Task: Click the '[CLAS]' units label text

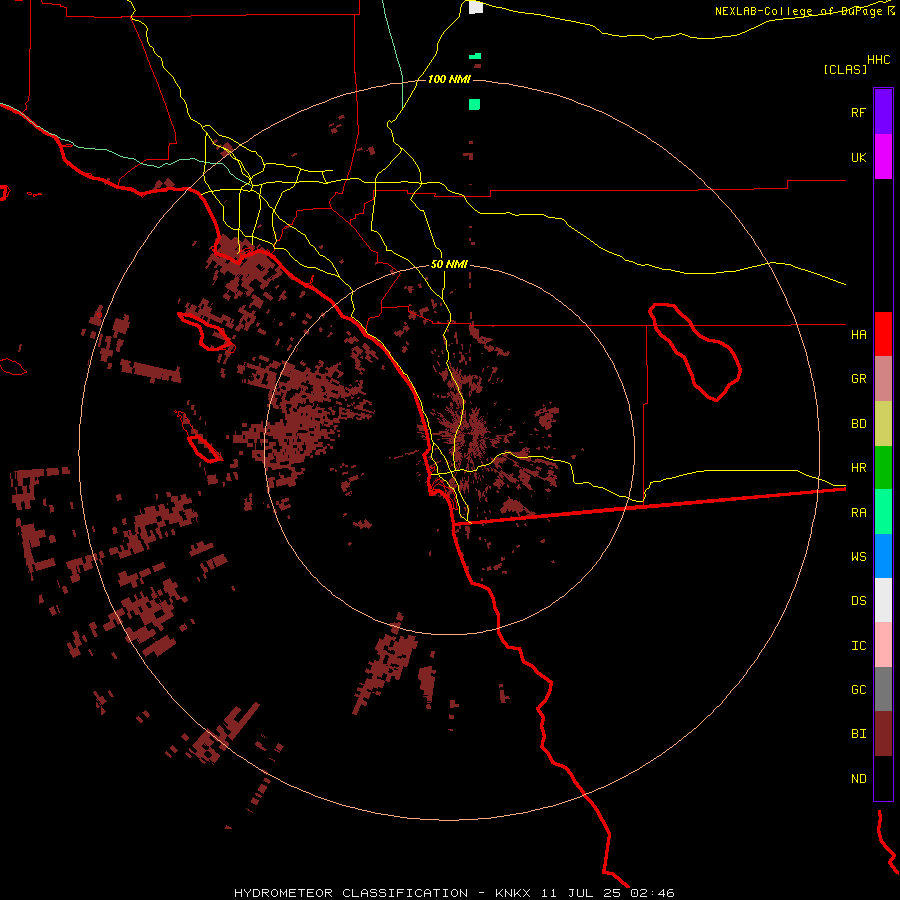Action: (845, 69)
